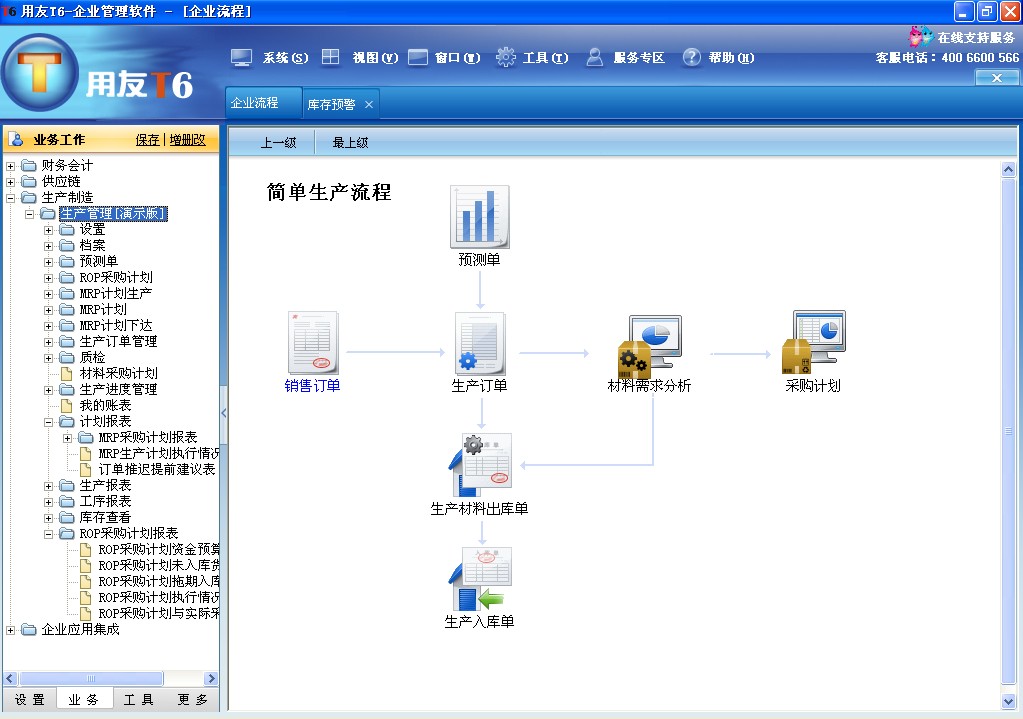Jump to top level with 最上级

tap(350, 142)
